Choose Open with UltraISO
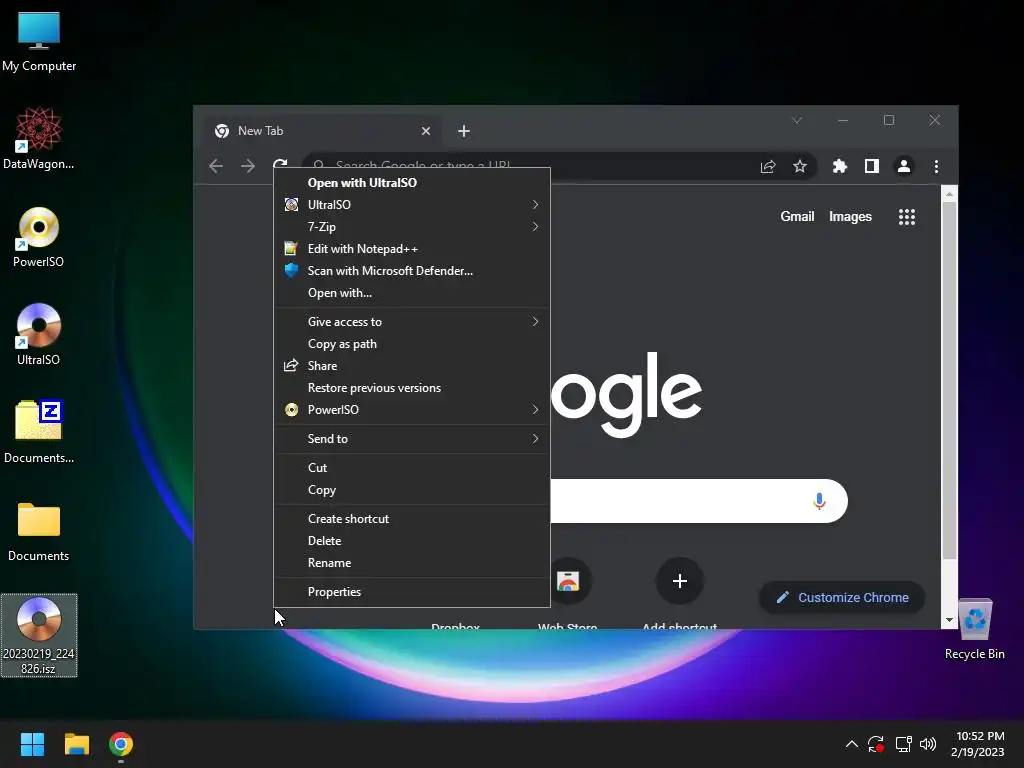Image resolution: width=1024 pixels, height=768 pixels. (412, 183)
